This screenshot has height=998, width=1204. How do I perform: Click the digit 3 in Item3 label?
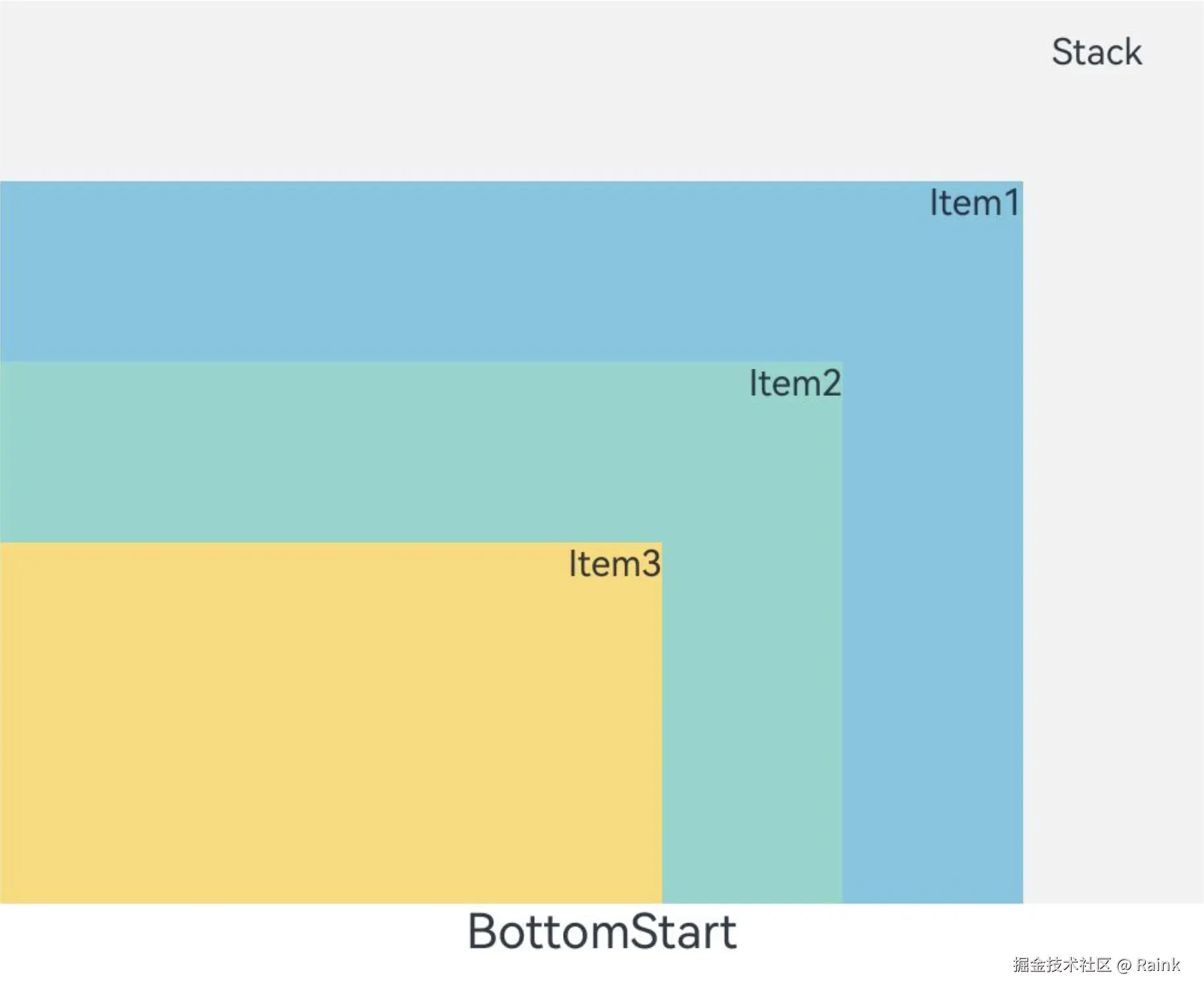pos(650,564)
